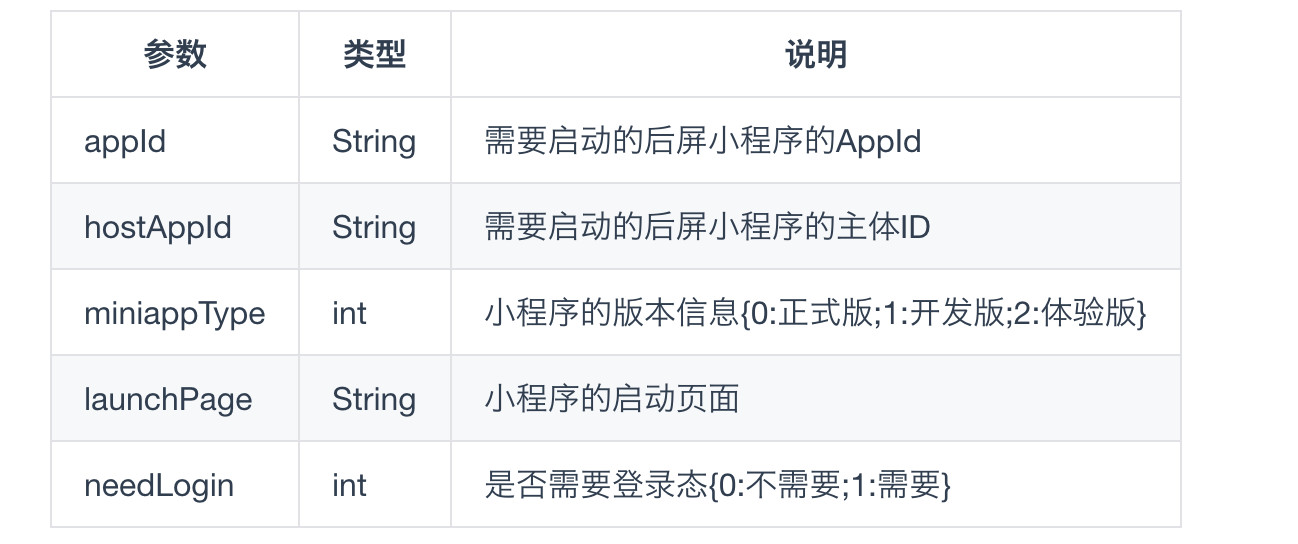Click the 参数 column header
Image resolution: width=1298 pixels, height=544 pixels.
(175, 55)
